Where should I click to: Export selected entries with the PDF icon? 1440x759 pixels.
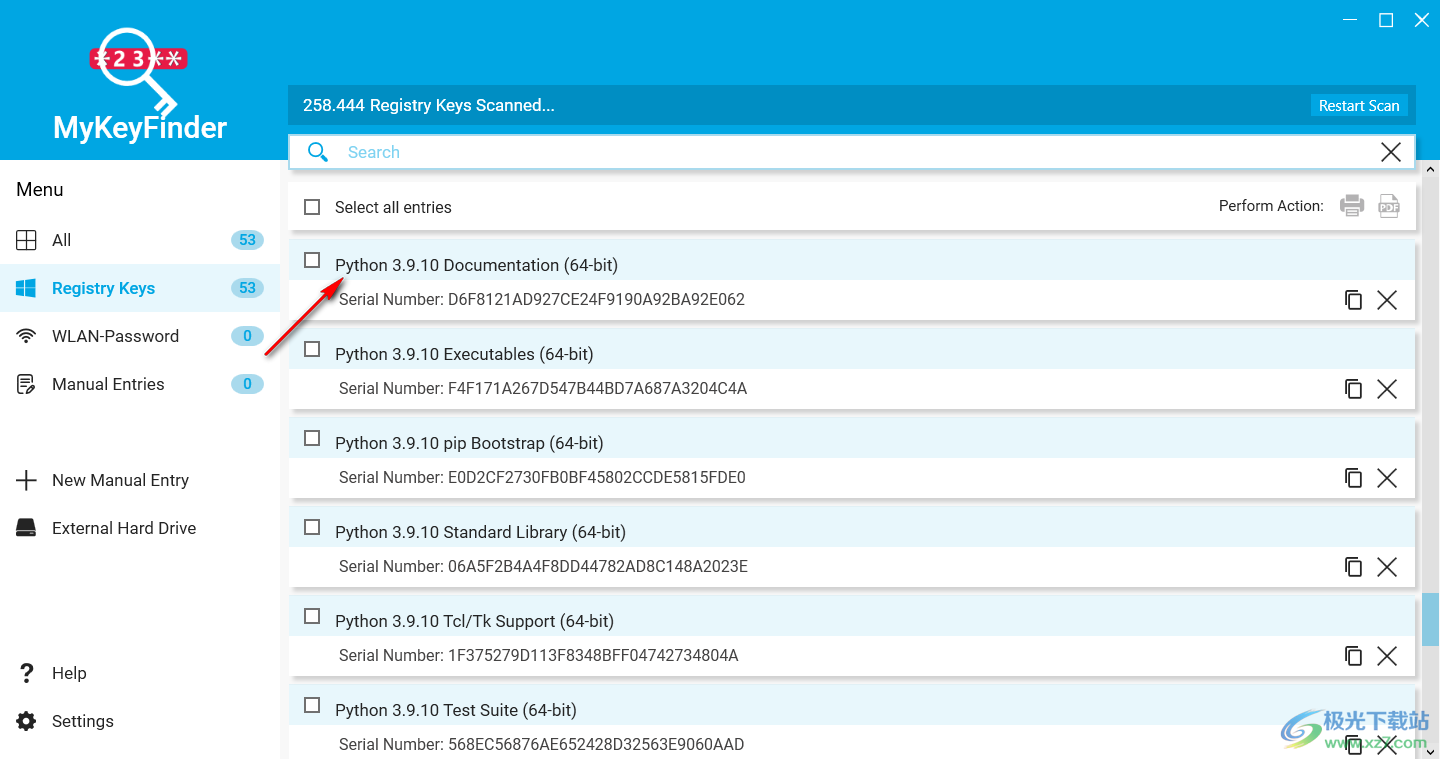click(x=1389, y=206)
